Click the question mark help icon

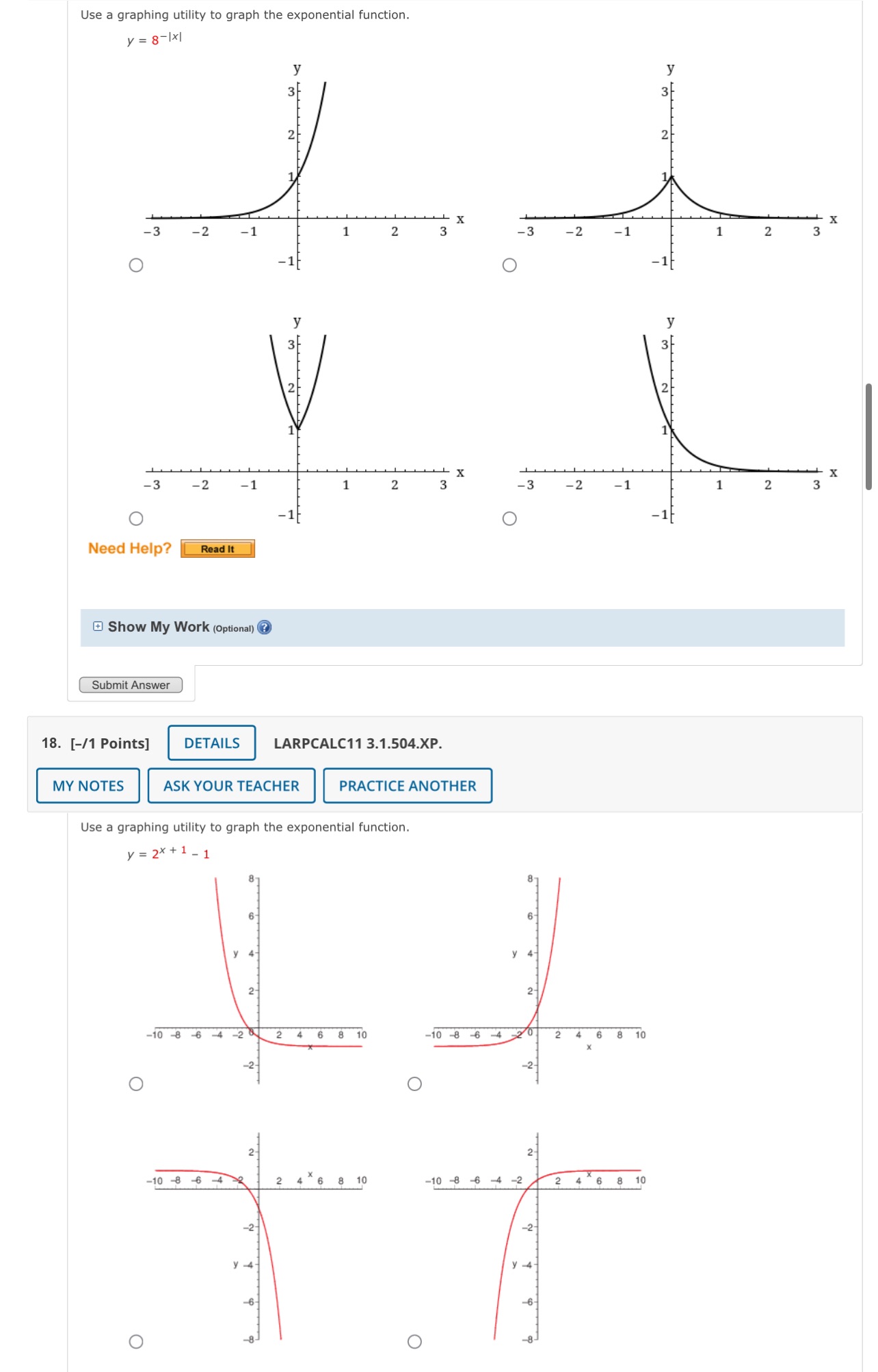point(265,628)
